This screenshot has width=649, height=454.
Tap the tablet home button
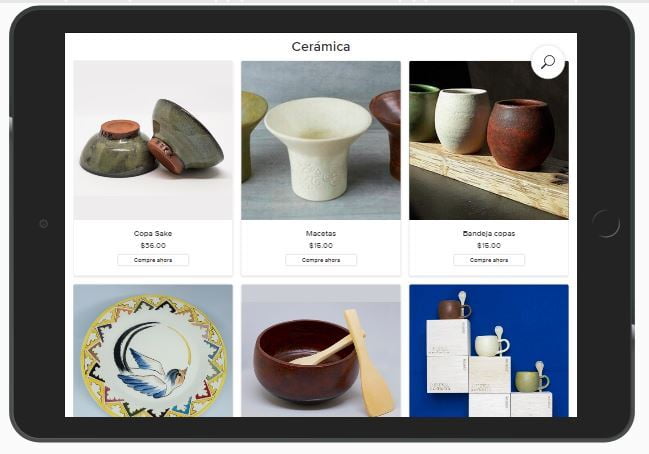click(x=606, y=224)
